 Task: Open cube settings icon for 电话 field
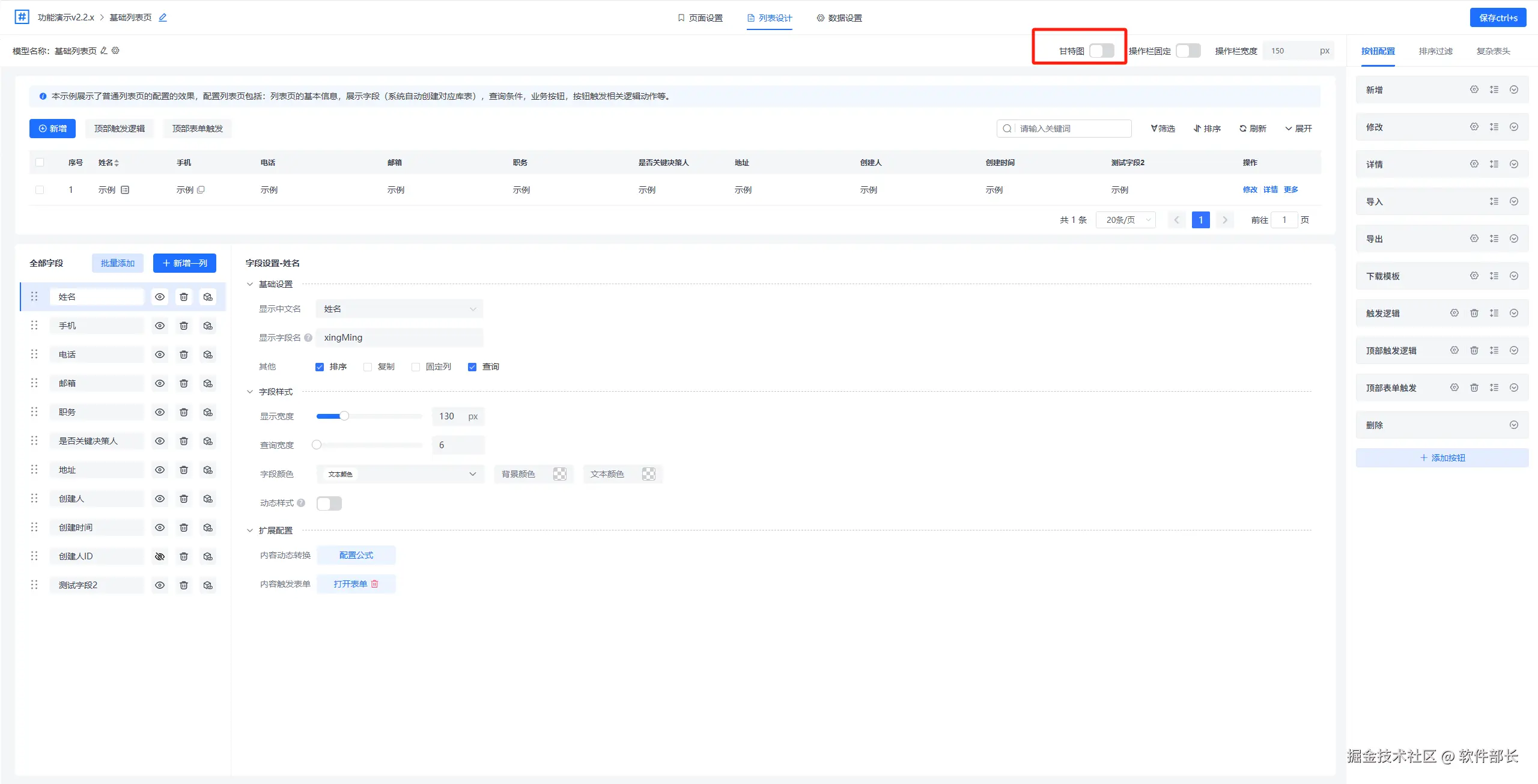208,354
